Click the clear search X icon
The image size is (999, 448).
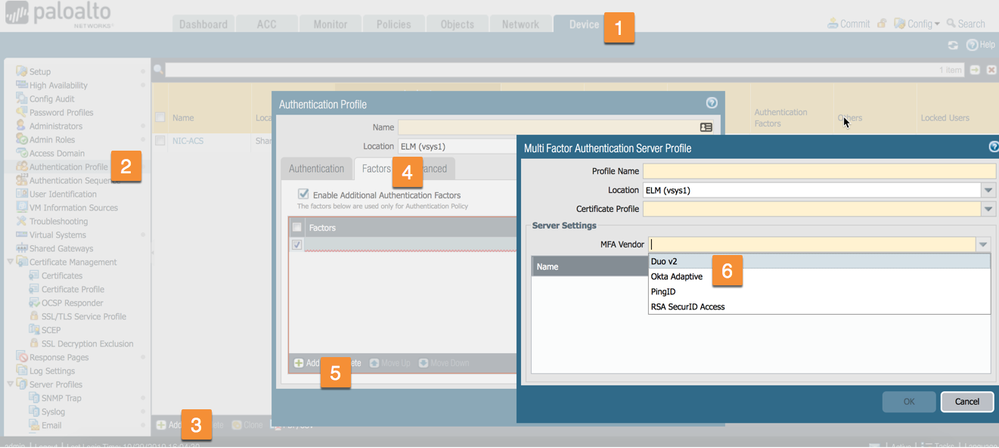click(x=989, y=70)
